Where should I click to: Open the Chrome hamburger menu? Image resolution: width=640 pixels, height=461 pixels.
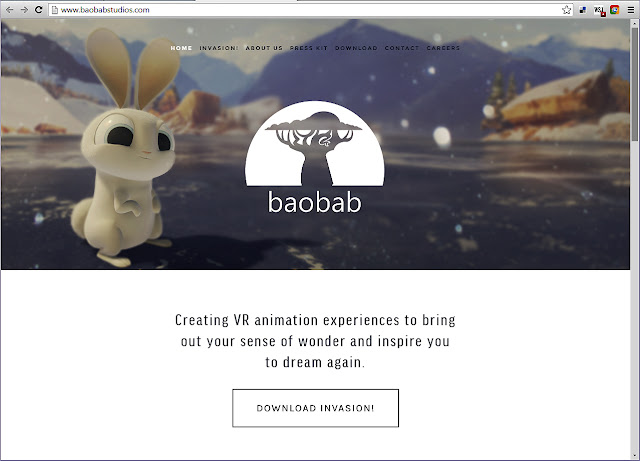631,10
